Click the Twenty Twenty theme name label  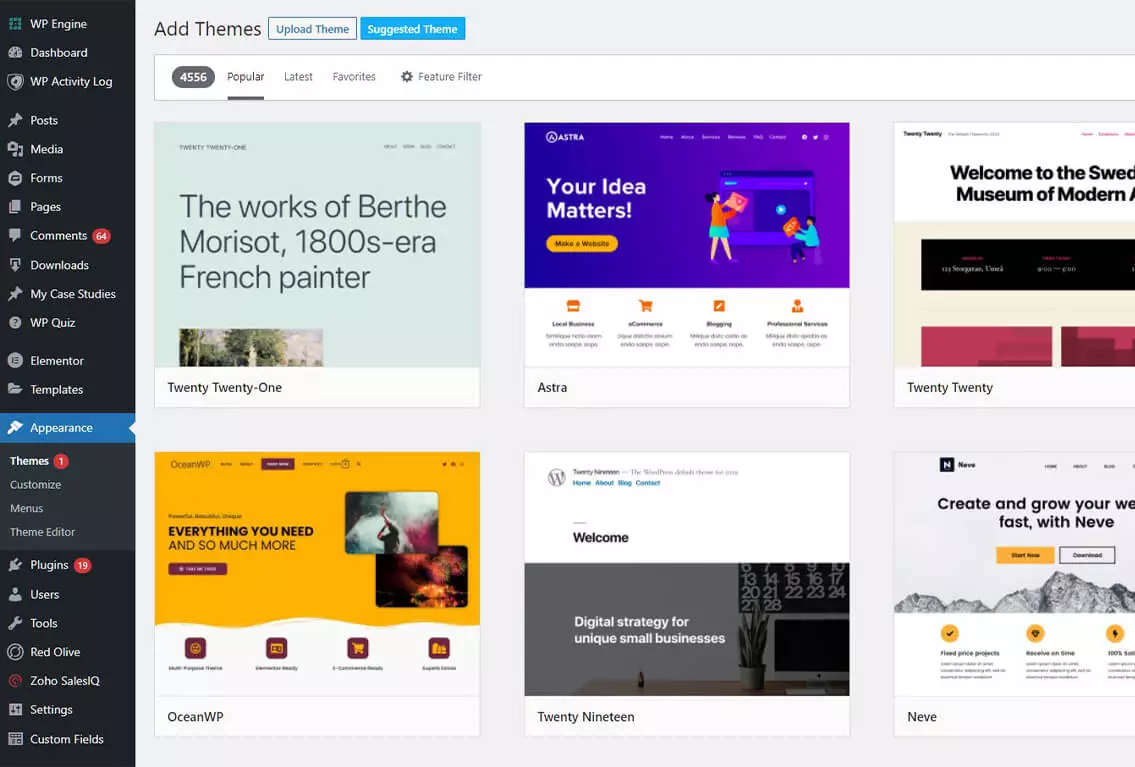click(950, 388)
